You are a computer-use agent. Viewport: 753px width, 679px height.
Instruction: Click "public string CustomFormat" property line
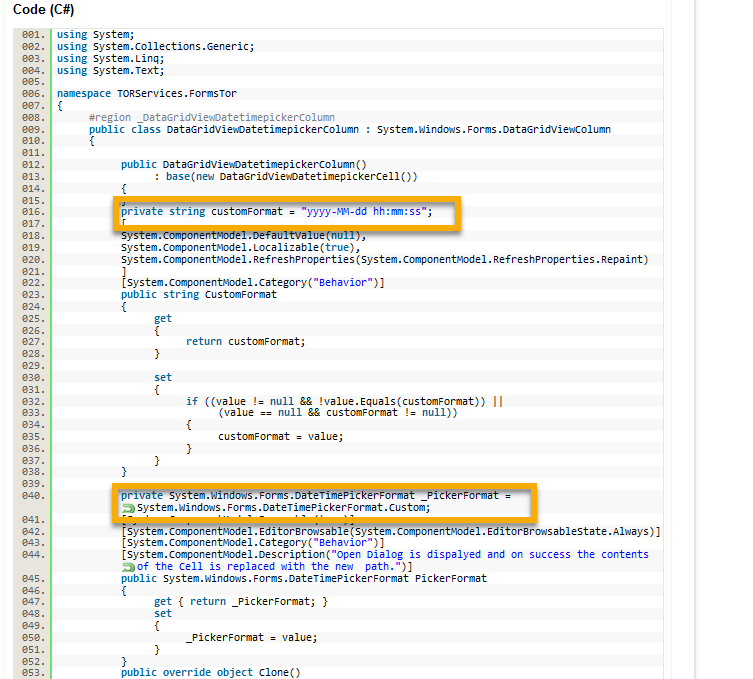(198, 294)
